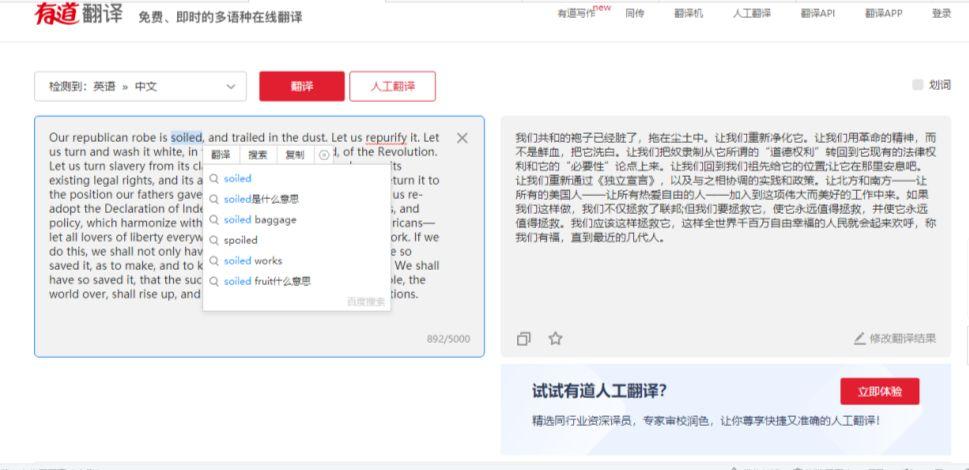The width and height of the screenshot is (969, 470).
Task: Open the language selection dropdown
Action: [140, 86]
